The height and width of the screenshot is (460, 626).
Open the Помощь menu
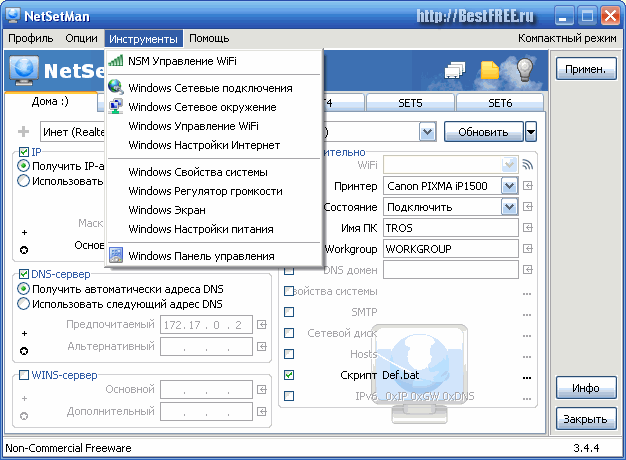click(x=209, y=38)
